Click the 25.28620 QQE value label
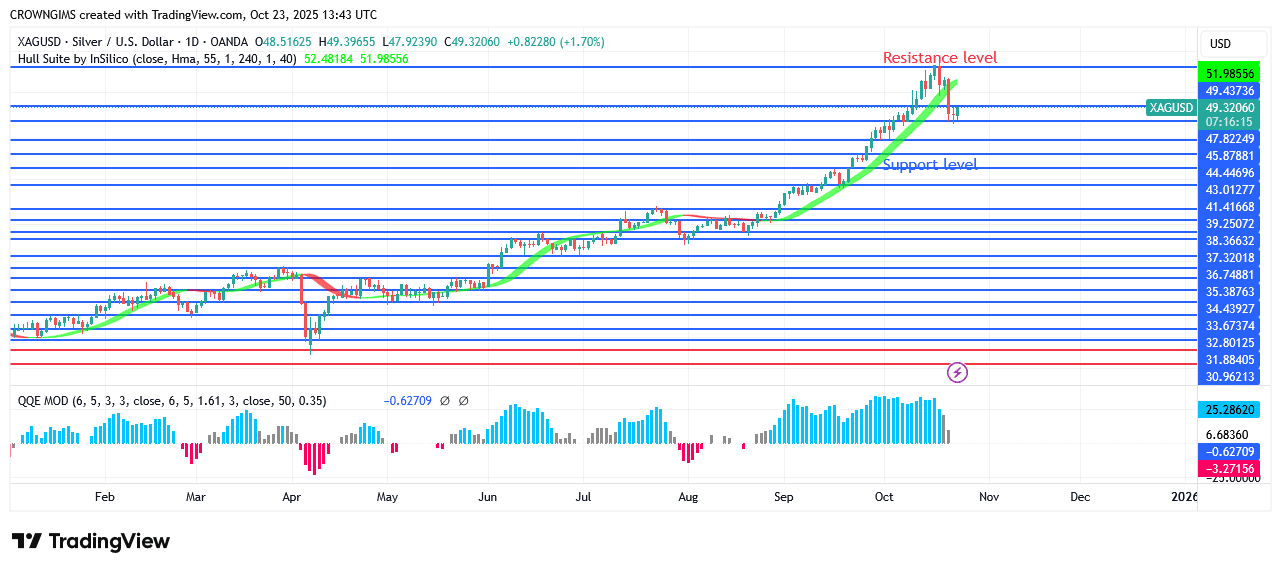 (1230, 410)
